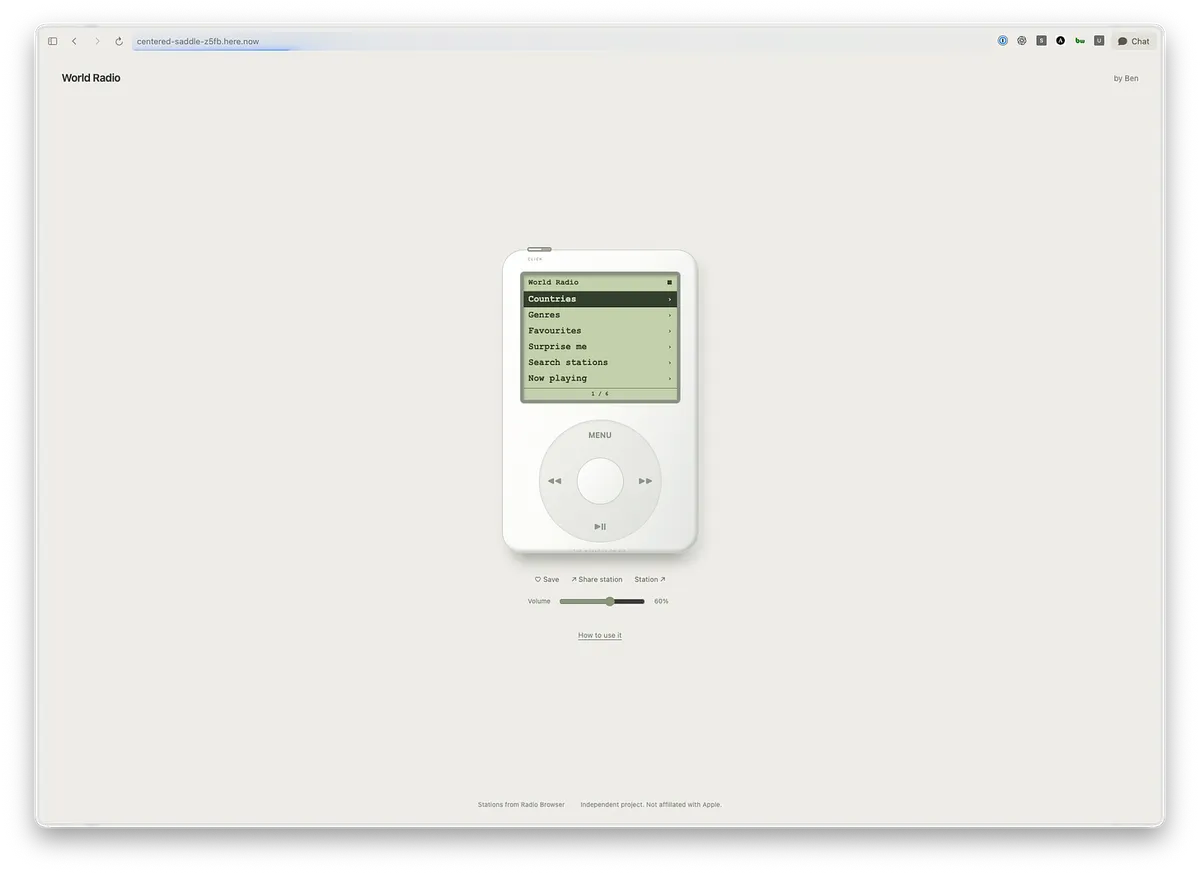Click the '1 / 6' position counter on screen
Screen dimensions: 1200x874
[600, 394]
